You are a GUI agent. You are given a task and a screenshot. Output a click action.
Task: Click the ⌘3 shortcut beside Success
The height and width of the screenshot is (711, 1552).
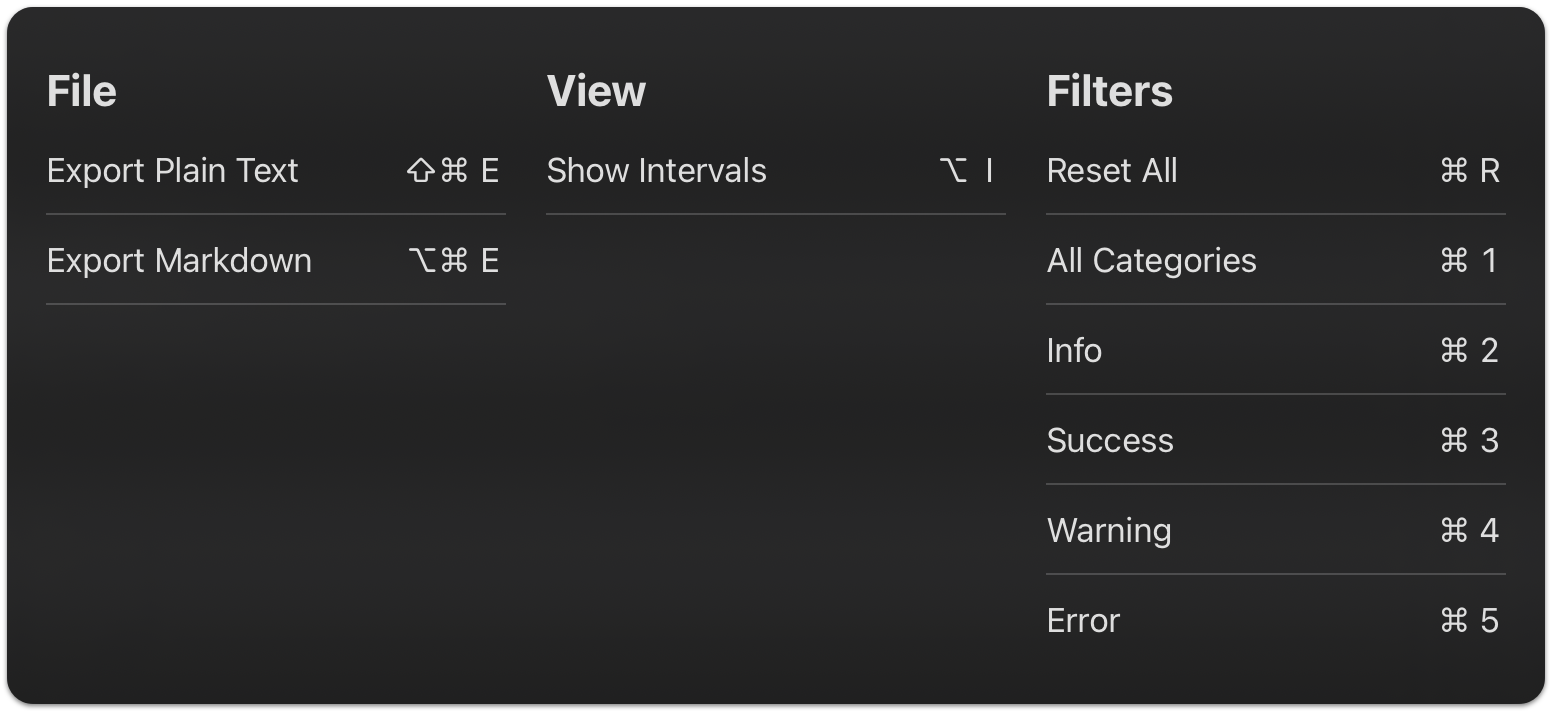click(1467, 441)
